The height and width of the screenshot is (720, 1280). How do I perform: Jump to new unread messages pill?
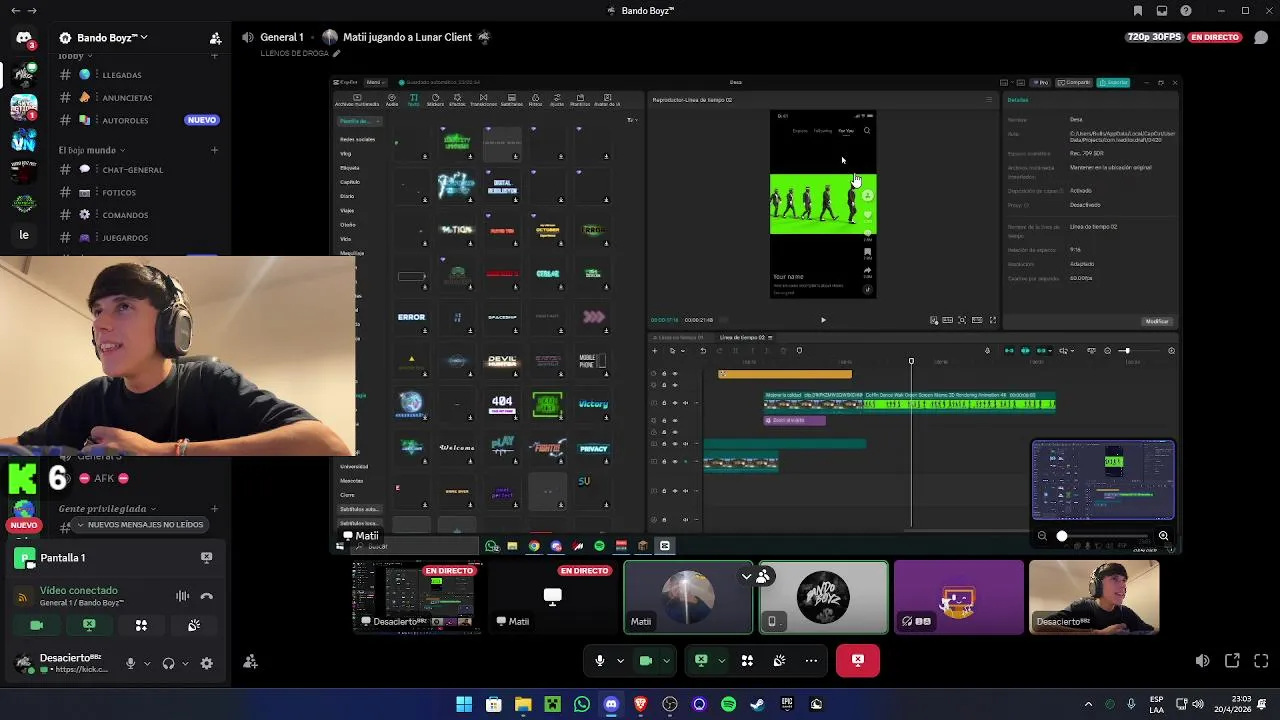click(140, 525)
